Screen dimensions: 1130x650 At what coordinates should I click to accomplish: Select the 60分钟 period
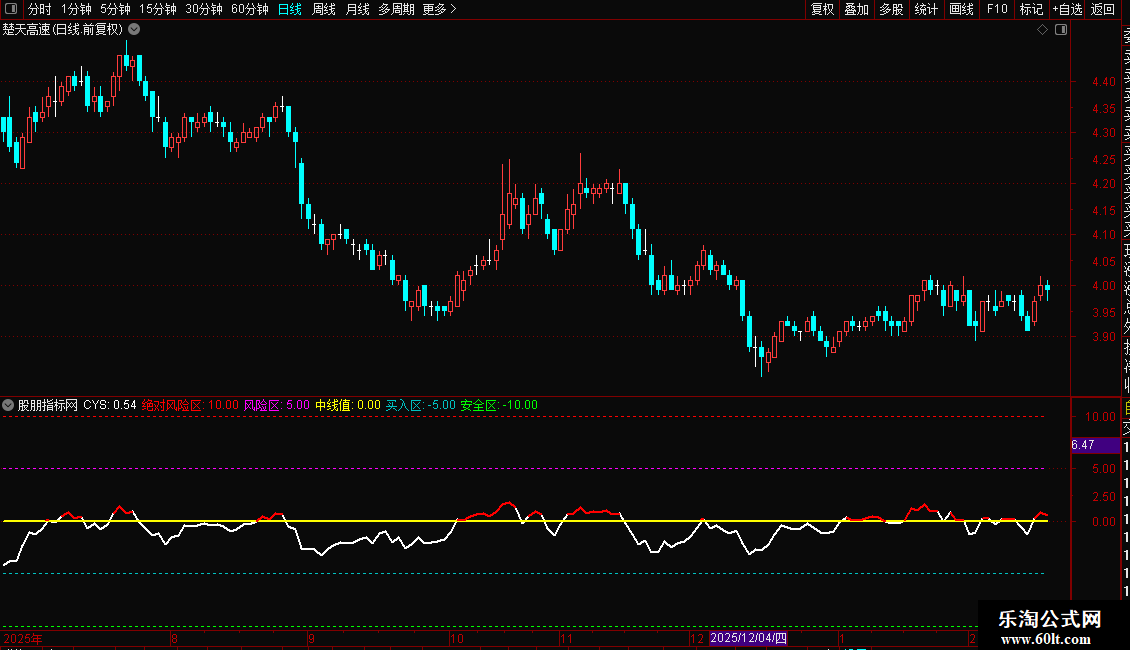tap(249, 9)
